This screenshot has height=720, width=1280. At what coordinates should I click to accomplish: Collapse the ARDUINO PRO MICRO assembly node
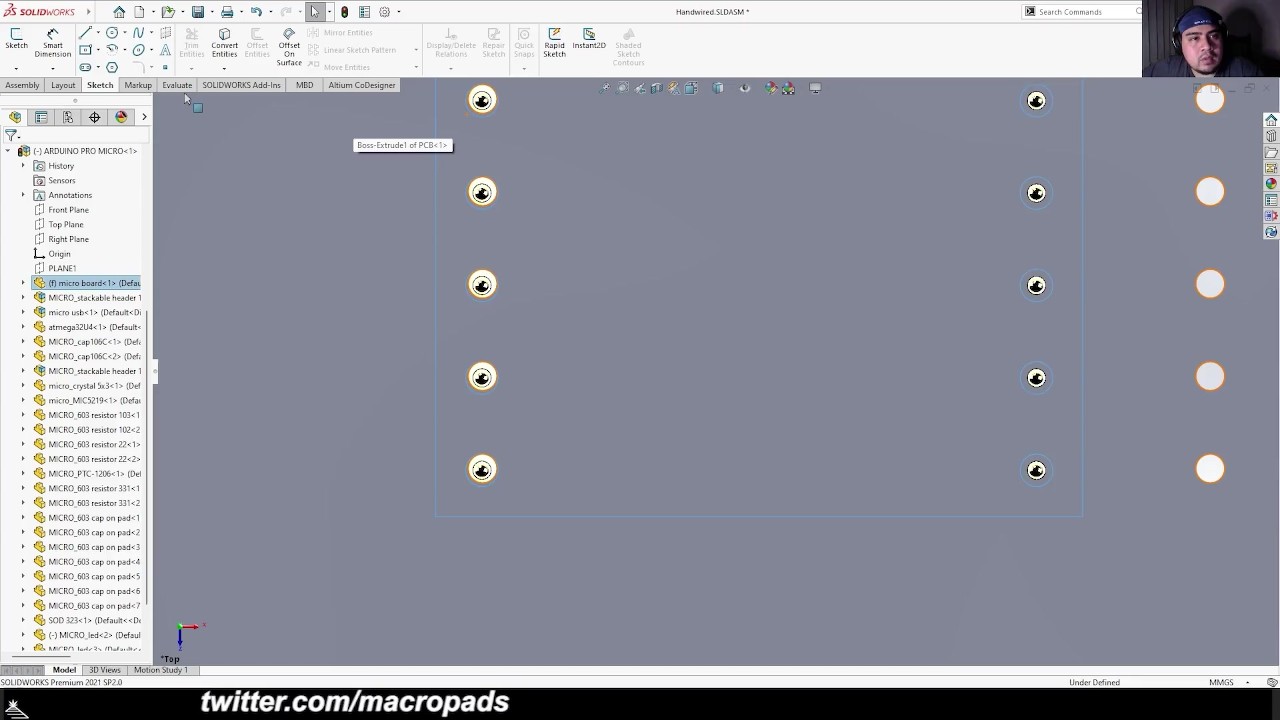pyautogui.click(x=8, y=151)
